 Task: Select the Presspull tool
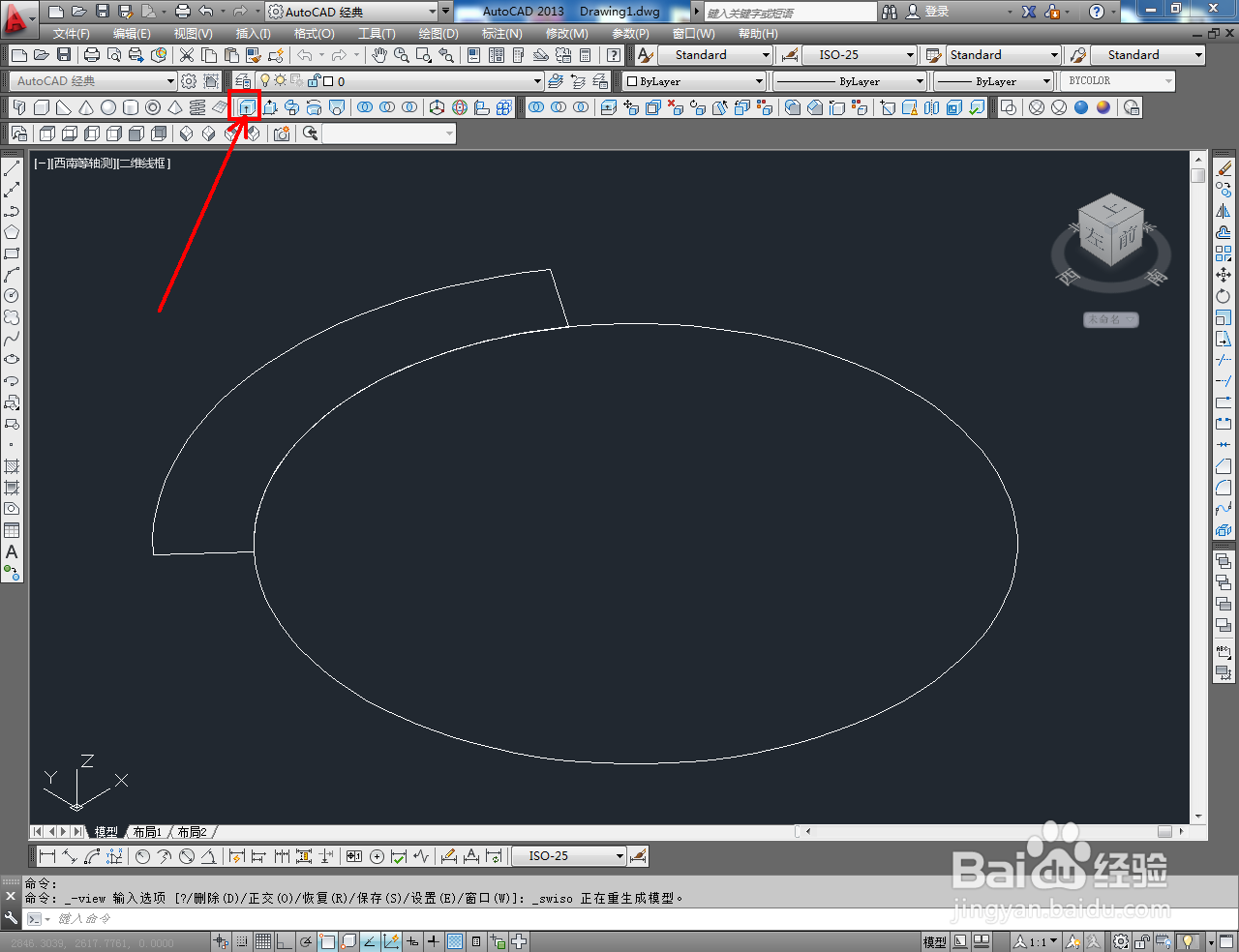(270, 107)
